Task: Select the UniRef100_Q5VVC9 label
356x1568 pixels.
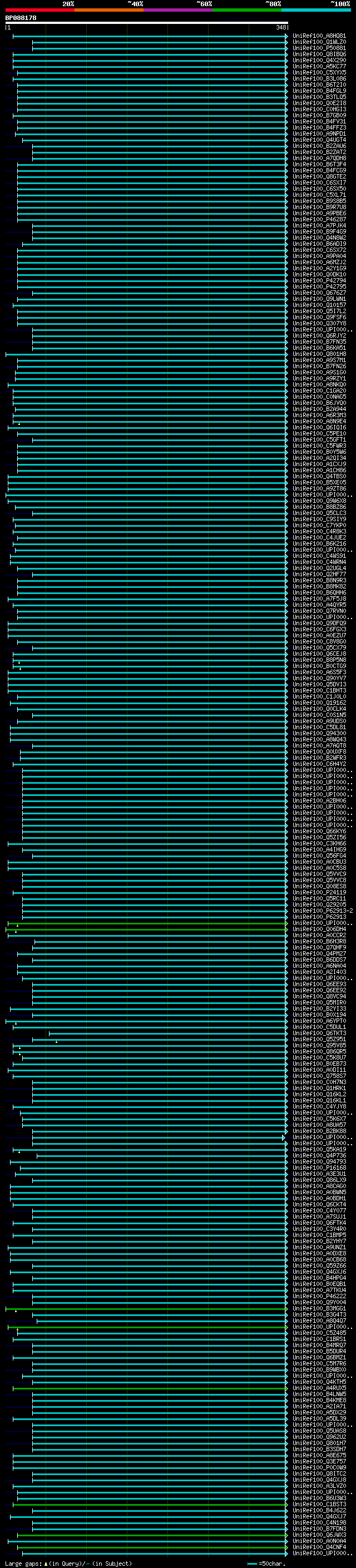Action: [x=319, y=873]
